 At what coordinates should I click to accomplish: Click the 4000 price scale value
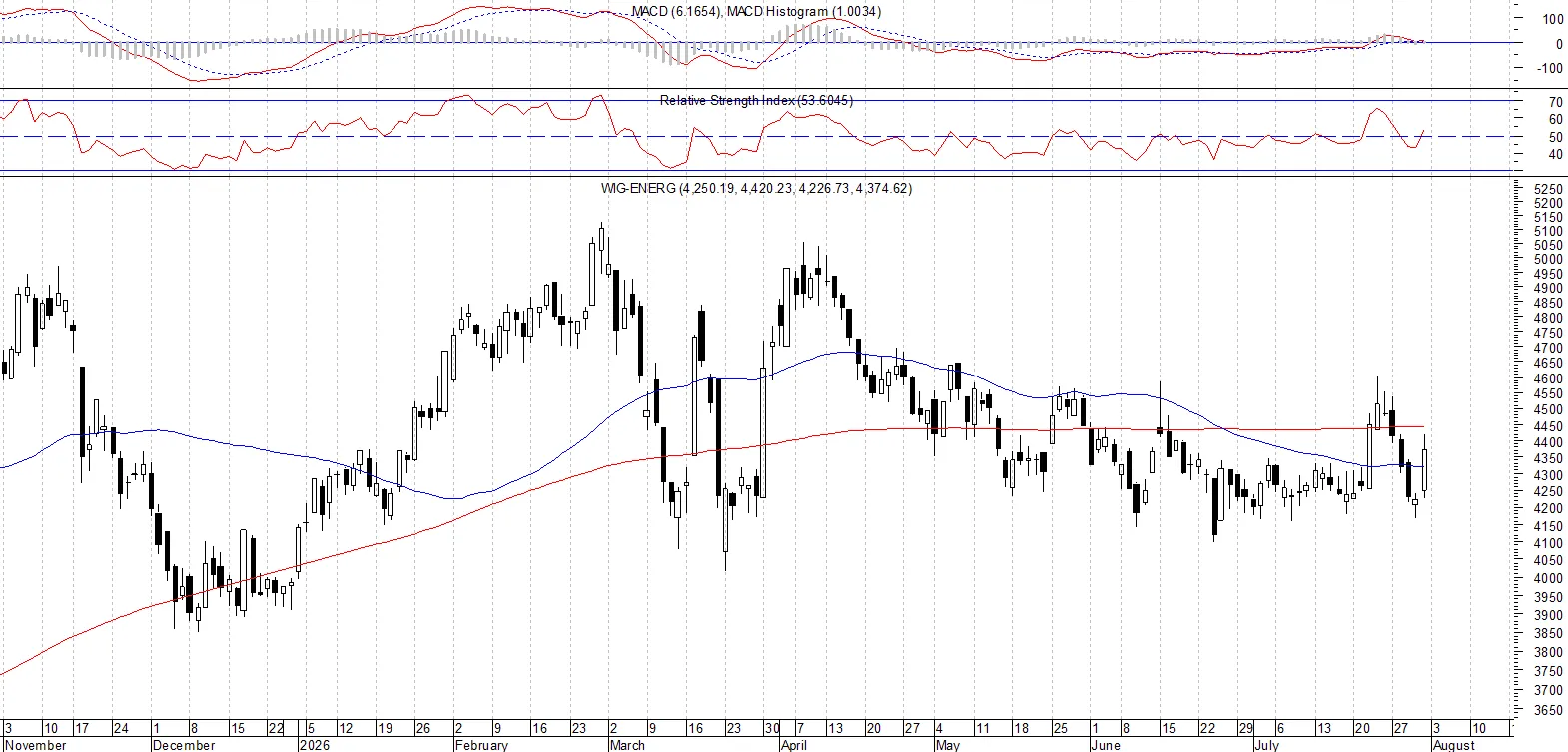tap(1549, 579)
